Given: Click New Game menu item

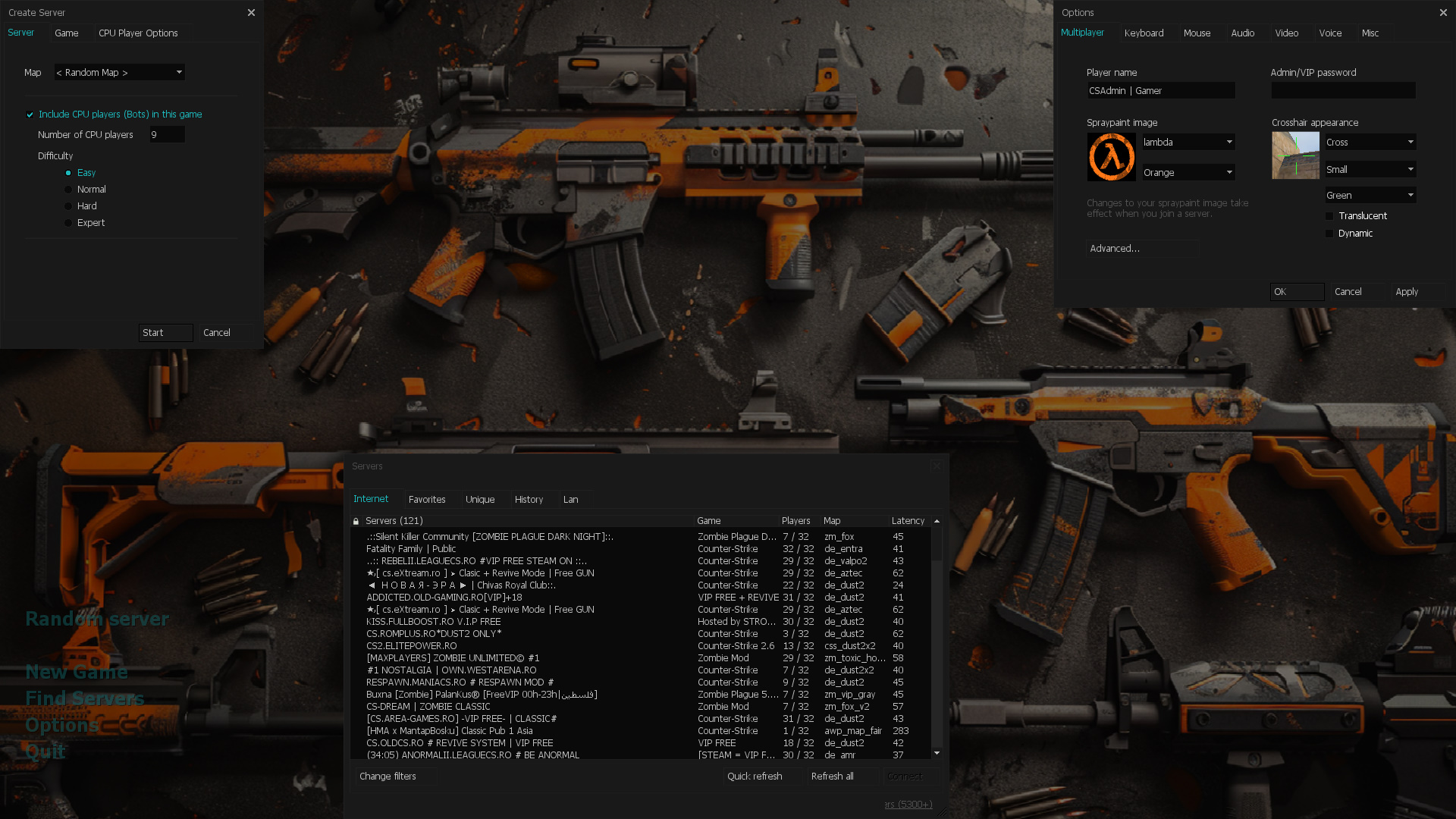Looking at the screenshot, I should click(x=77, y=672).
